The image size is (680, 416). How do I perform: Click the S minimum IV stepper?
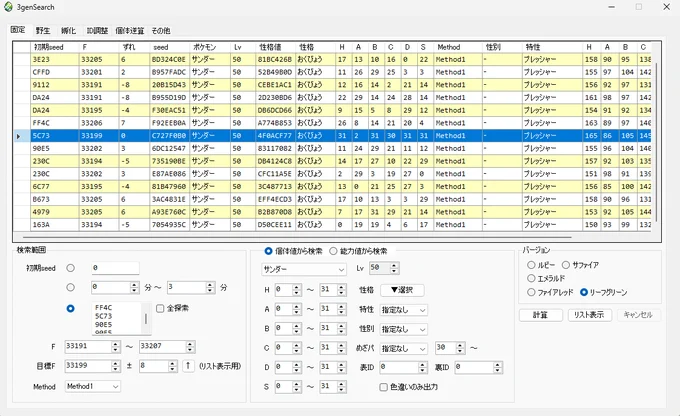(288, 387)
